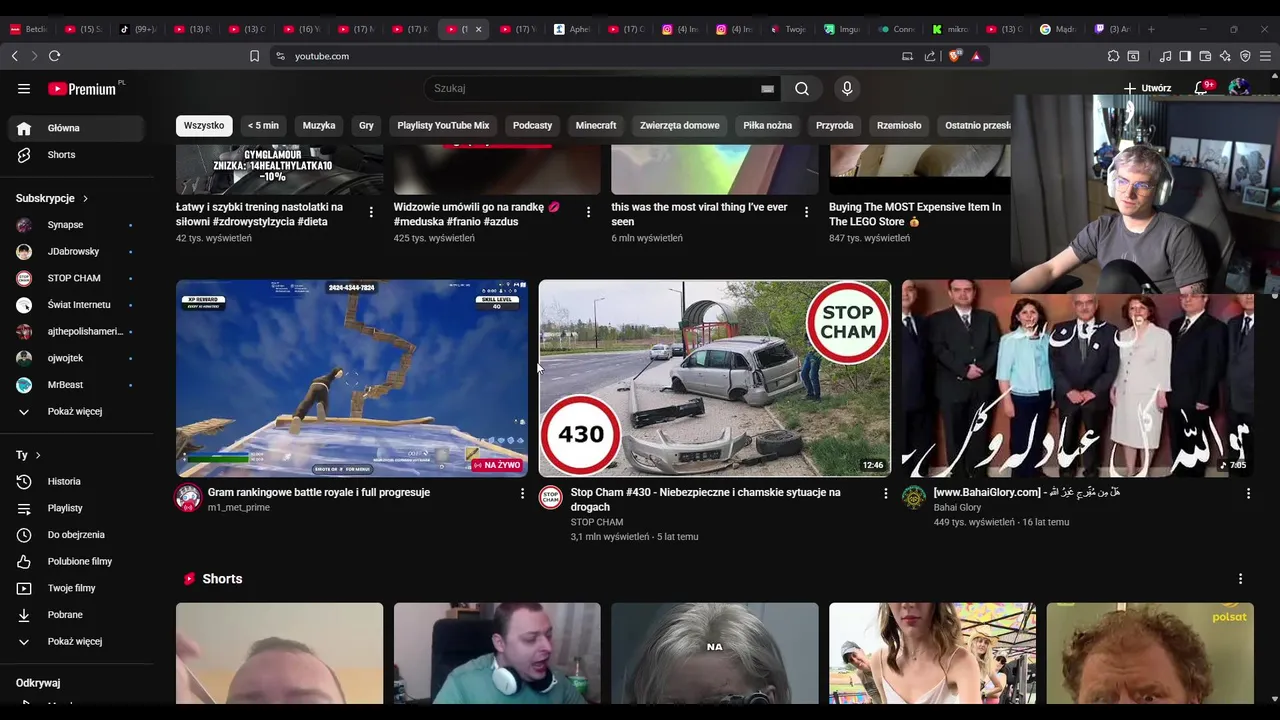Start voice search with microphone icon

847,89
